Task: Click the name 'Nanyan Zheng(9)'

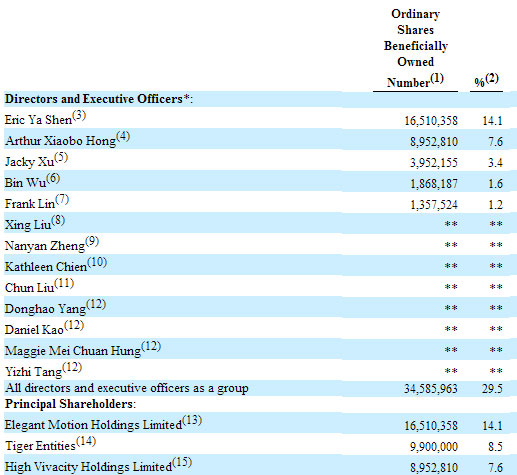Action: click(52, 244)
